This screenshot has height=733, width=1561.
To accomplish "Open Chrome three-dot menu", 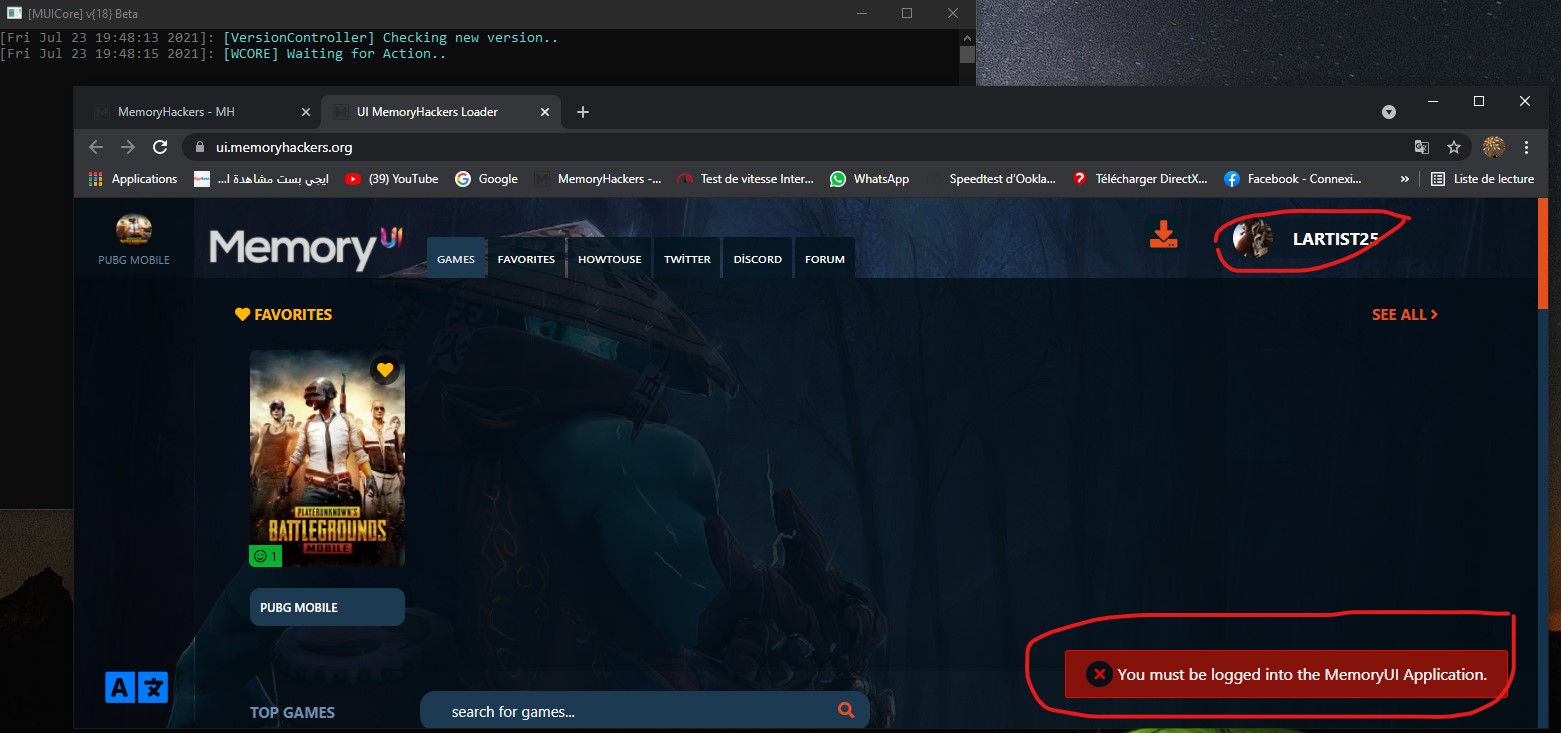I will [x=1526, y=147].
